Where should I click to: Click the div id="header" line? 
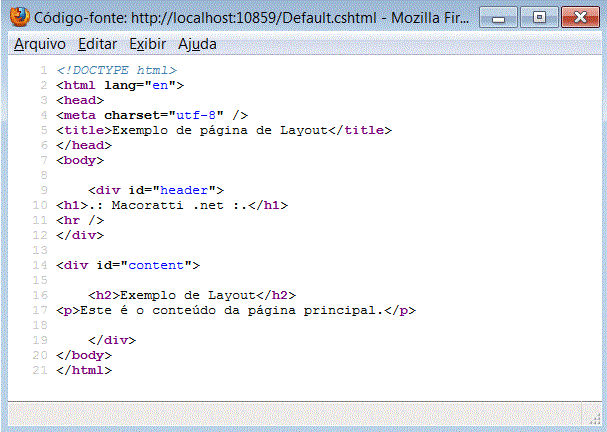156,190
